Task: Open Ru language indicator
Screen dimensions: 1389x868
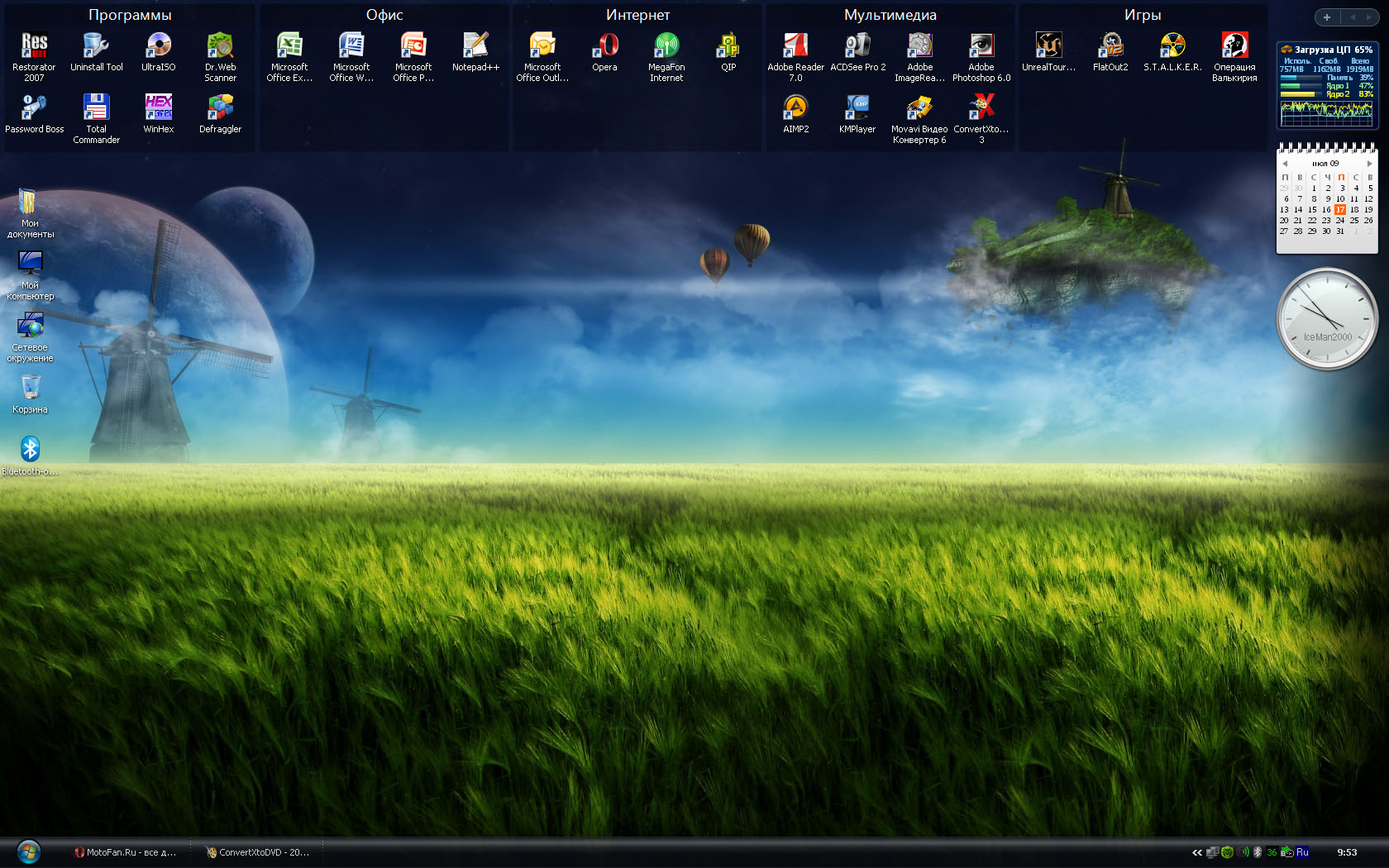Action: (x=1302, y=852)
